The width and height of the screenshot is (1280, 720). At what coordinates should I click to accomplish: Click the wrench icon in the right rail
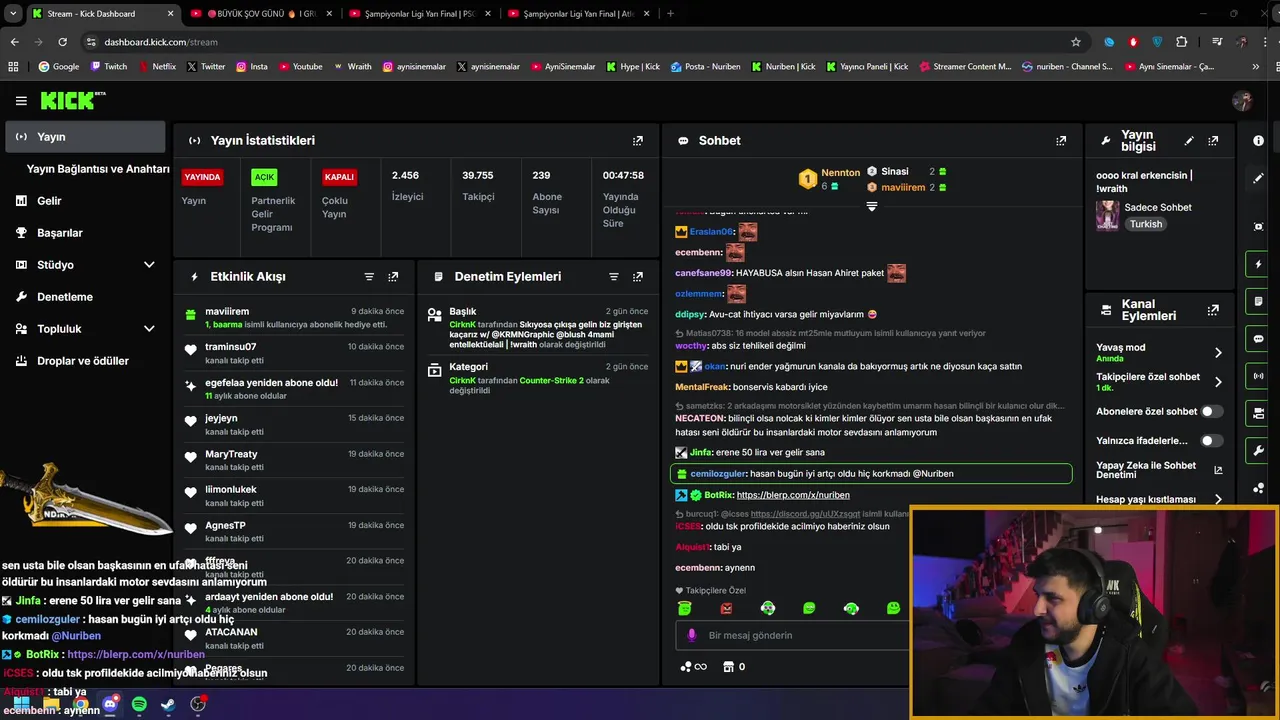pyautogui.click(x=1258, y=450)
